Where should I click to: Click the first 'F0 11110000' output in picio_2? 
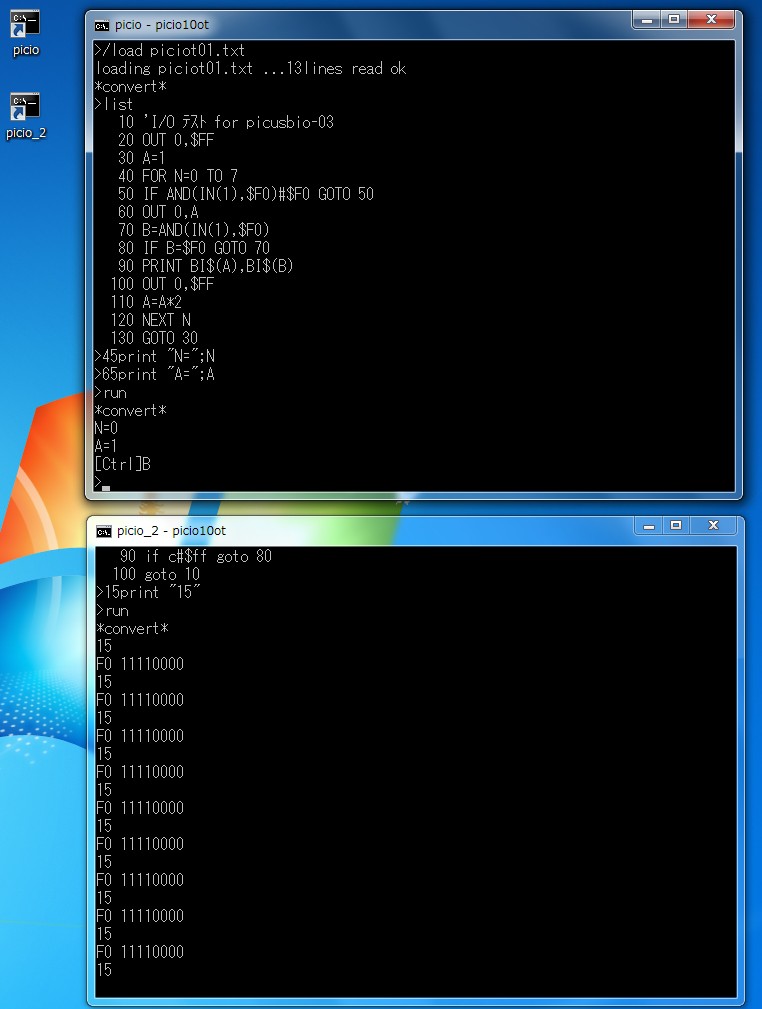coord(140,664)
